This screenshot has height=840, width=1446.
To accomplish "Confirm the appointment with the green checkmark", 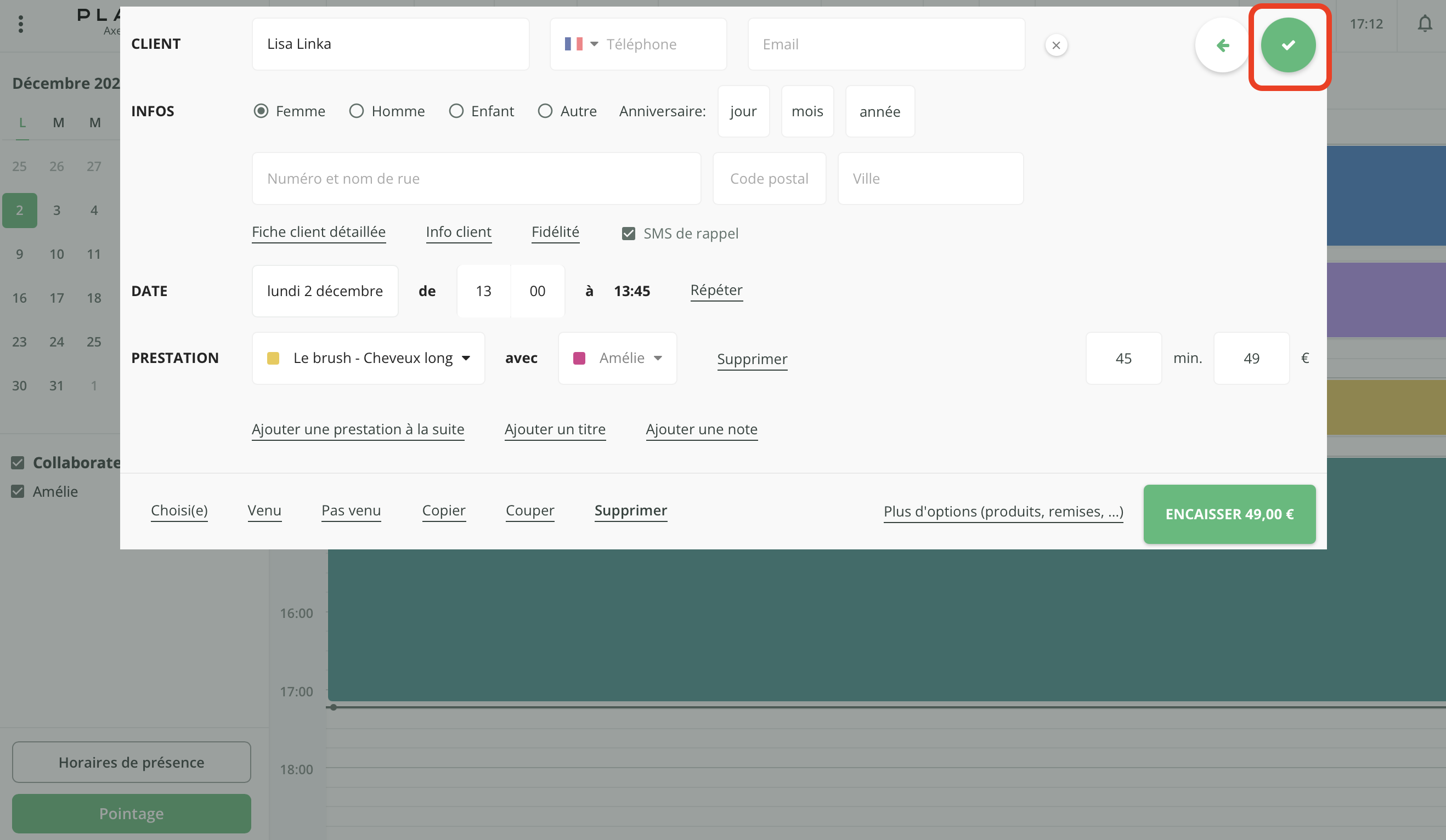I will (x=1289, y=45).
